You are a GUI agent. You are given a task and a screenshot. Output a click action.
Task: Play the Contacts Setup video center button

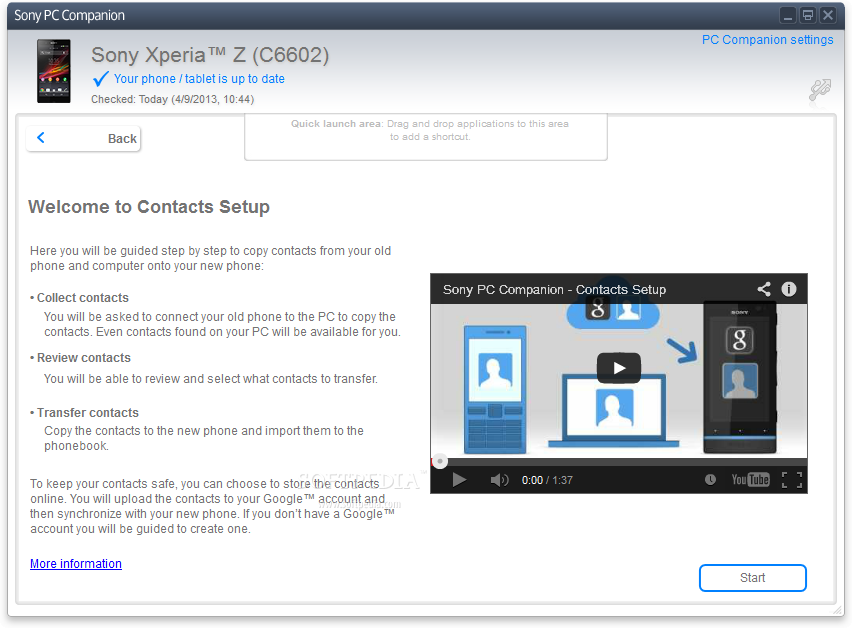pyautogui.click(x=619, y=368)
